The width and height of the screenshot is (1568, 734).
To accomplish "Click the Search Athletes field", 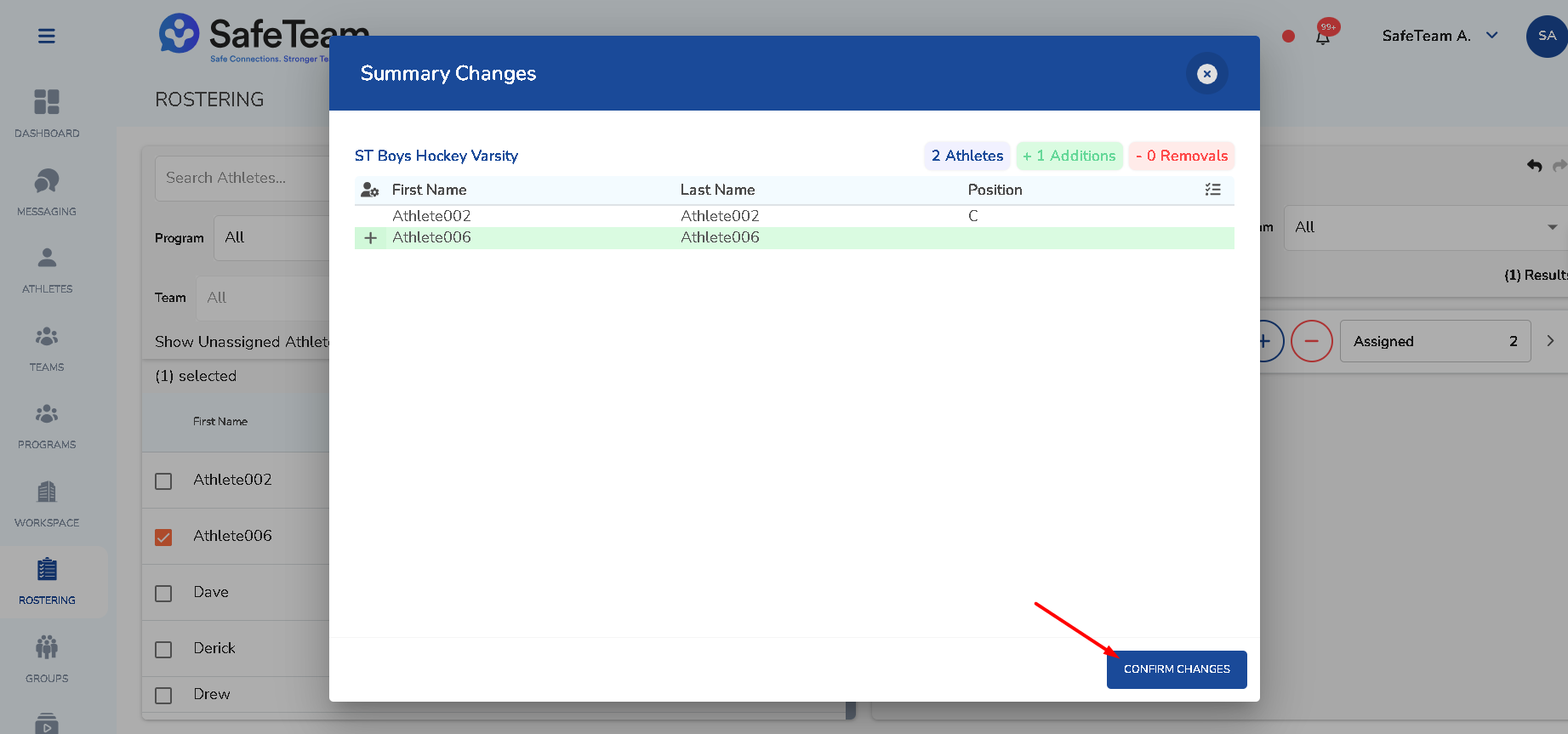I will (242, 178).
